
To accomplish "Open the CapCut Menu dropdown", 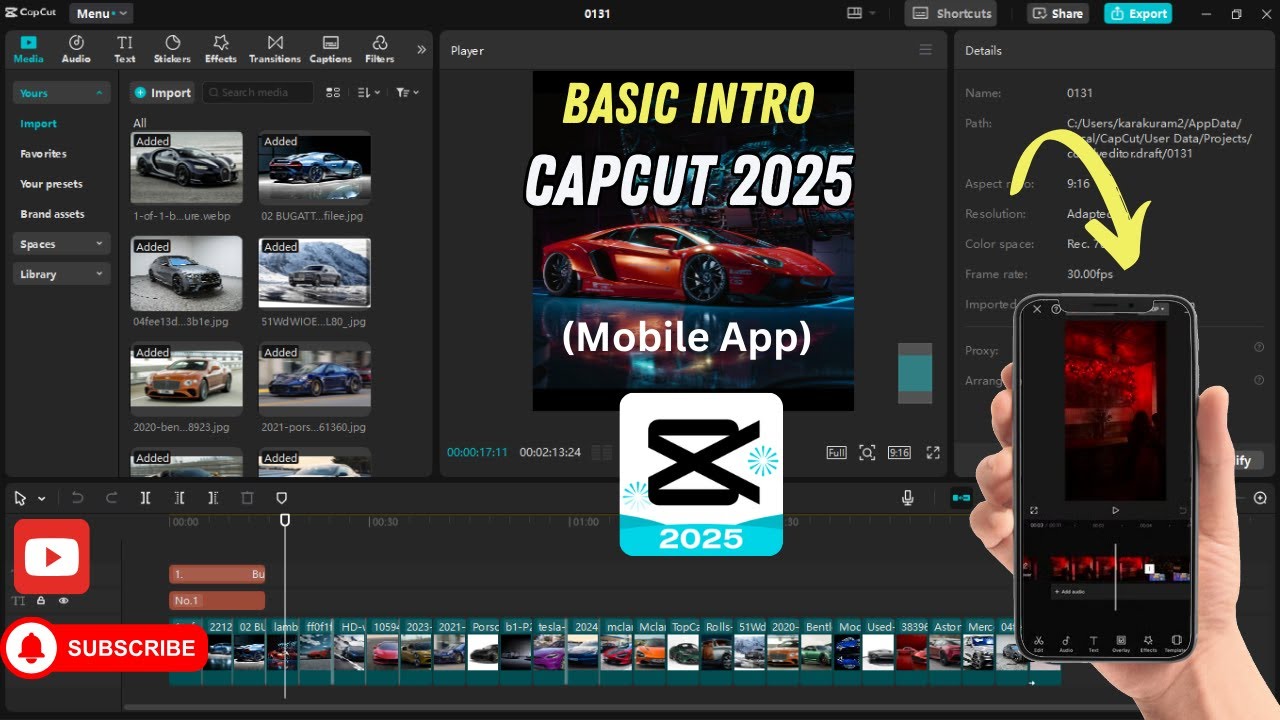I will pyautogui.click(x=100, y=14).
